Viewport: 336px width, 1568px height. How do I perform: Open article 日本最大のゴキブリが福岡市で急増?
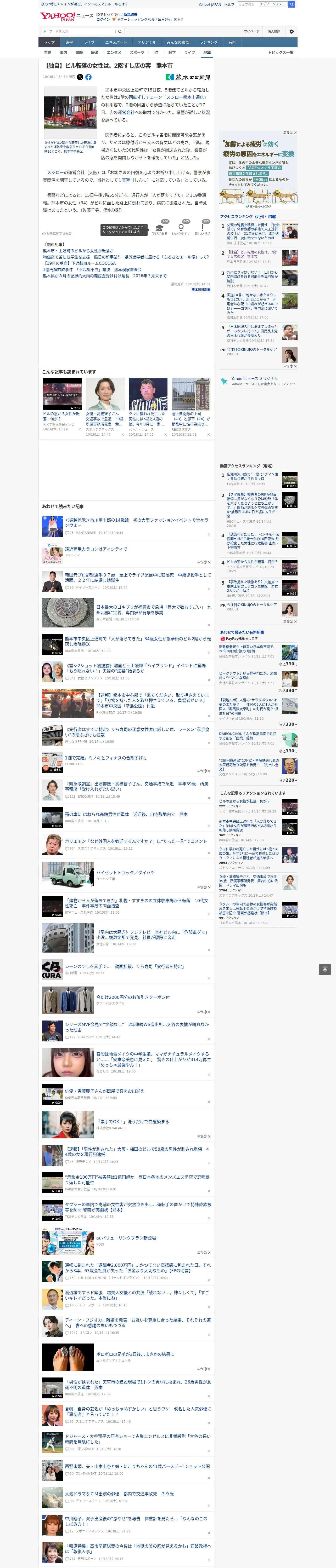(154, 609)
